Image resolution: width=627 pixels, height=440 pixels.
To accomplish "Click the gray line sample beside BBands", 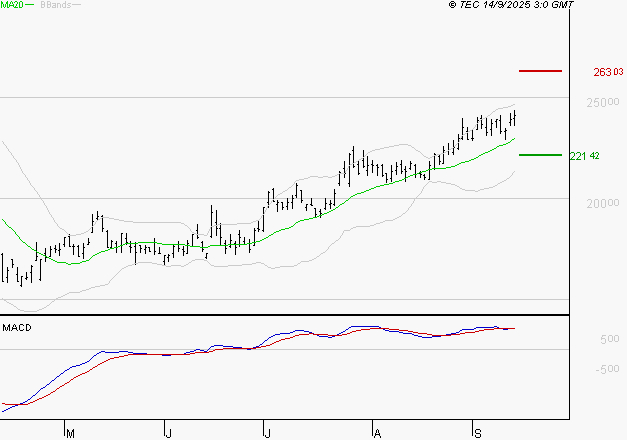I will point(76,5).
